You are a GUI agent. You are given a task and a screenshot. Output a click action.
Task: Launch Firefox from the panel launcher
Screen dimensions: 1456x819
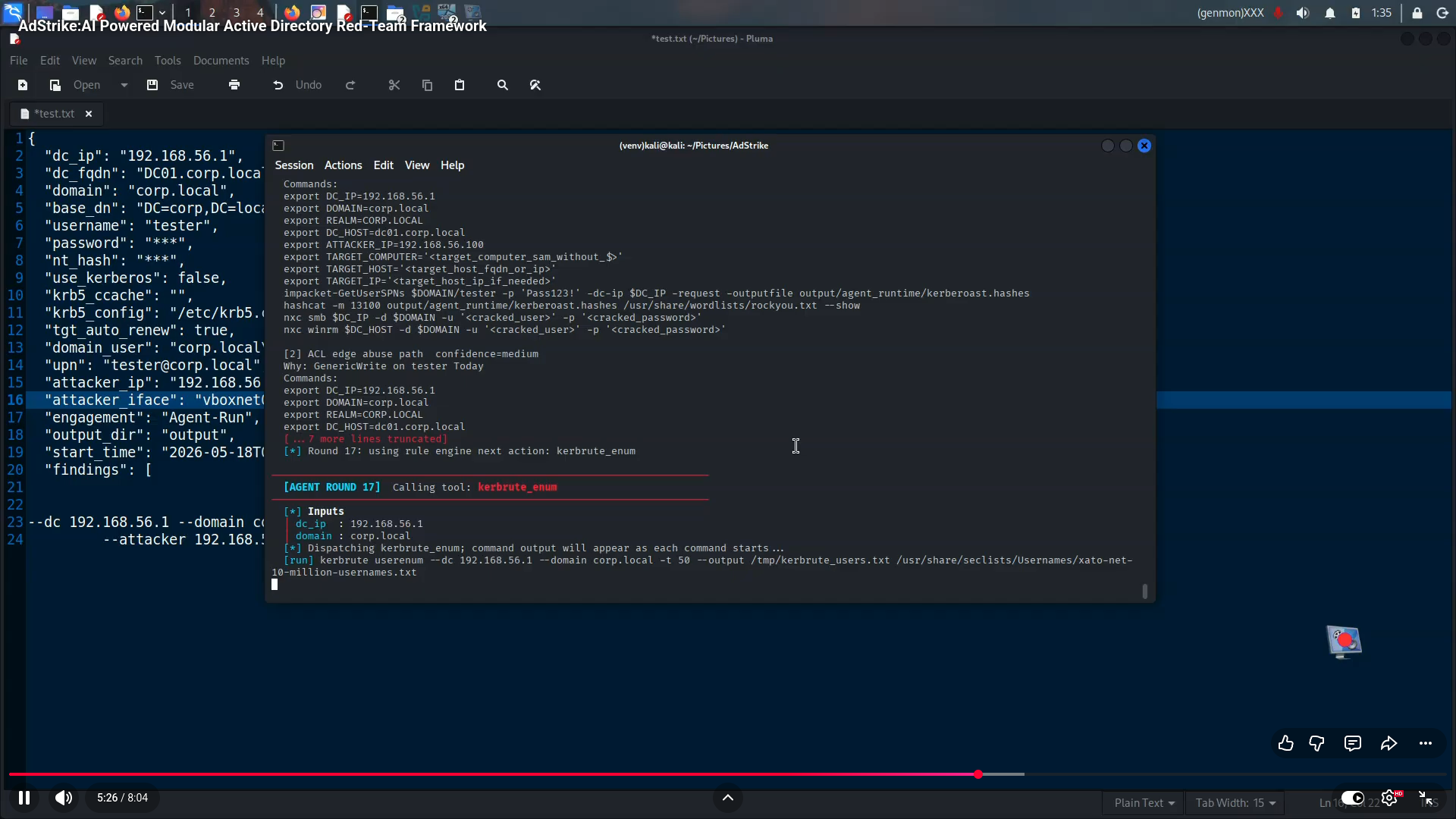coord(121,12)
